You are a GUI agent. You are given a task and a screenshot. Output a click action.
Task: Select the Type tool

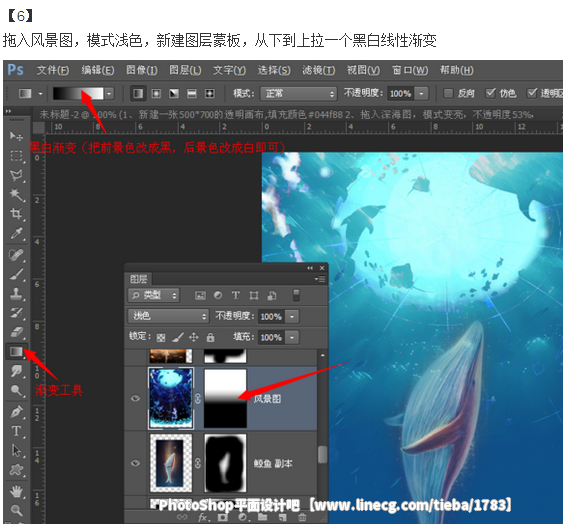pyautogui.click(x=16, y=431)
